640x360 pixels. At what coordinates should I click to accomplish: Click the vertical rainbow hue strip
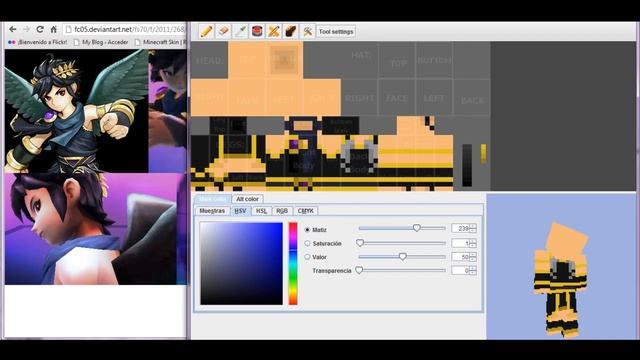click(x=293, y=264)
